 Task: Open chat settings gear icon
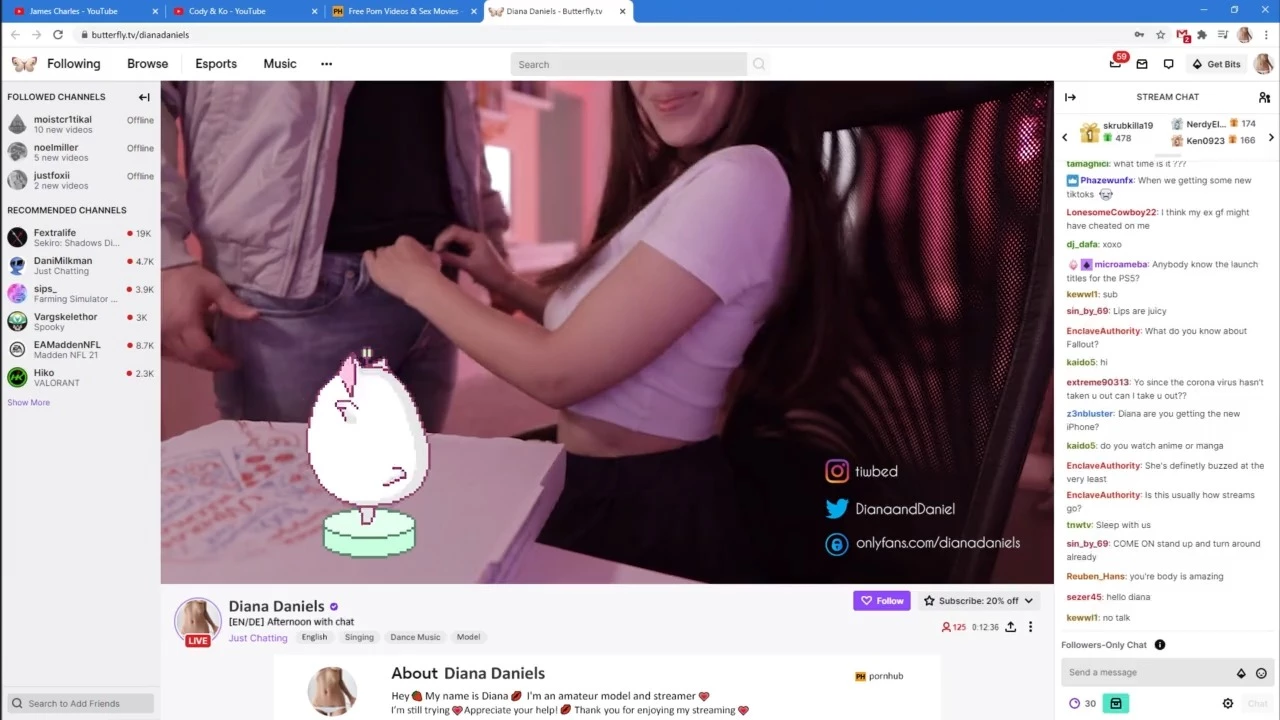[x=1228, y=703]
